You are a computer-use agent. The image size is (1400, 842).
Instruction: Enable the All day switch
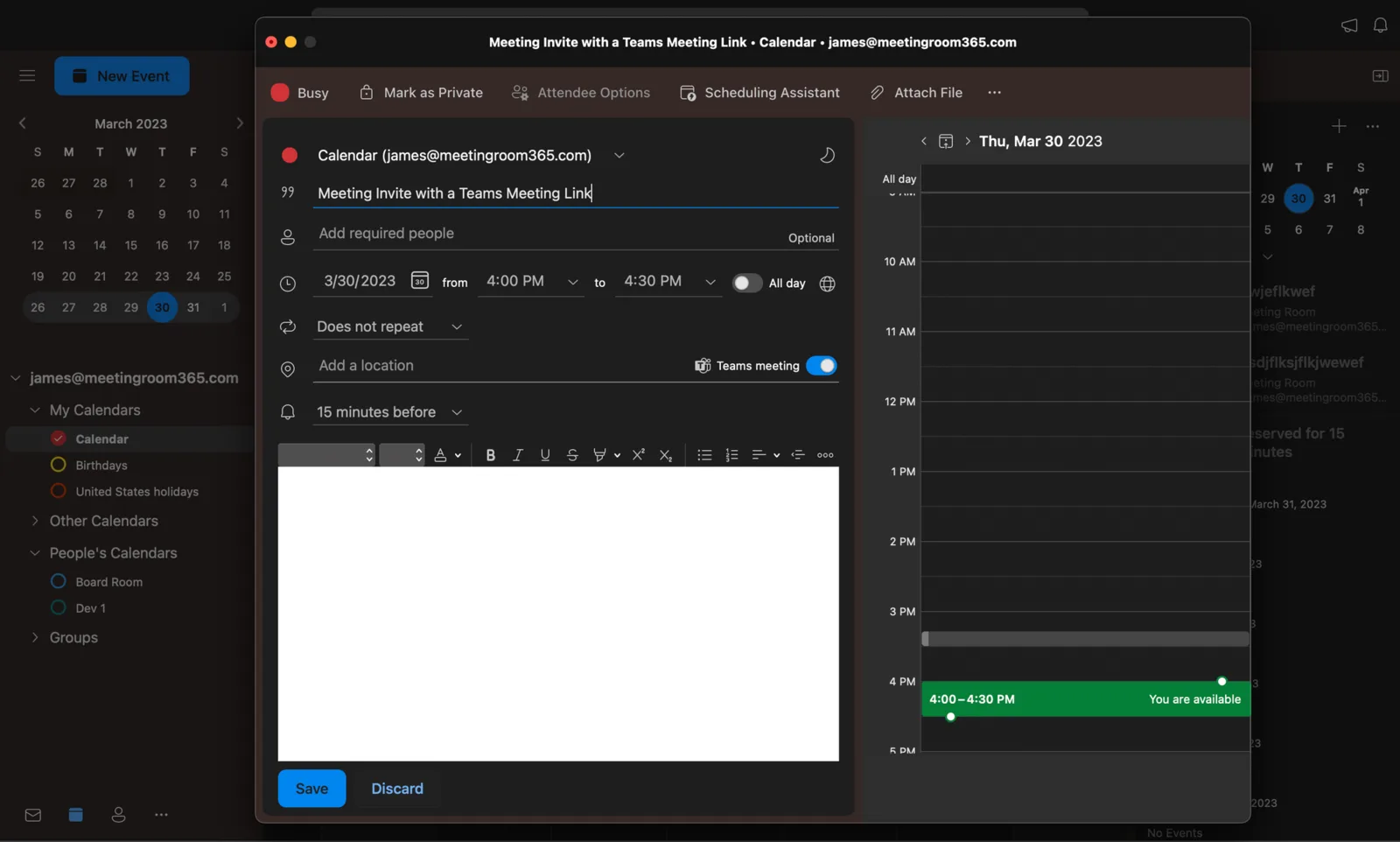746,284
